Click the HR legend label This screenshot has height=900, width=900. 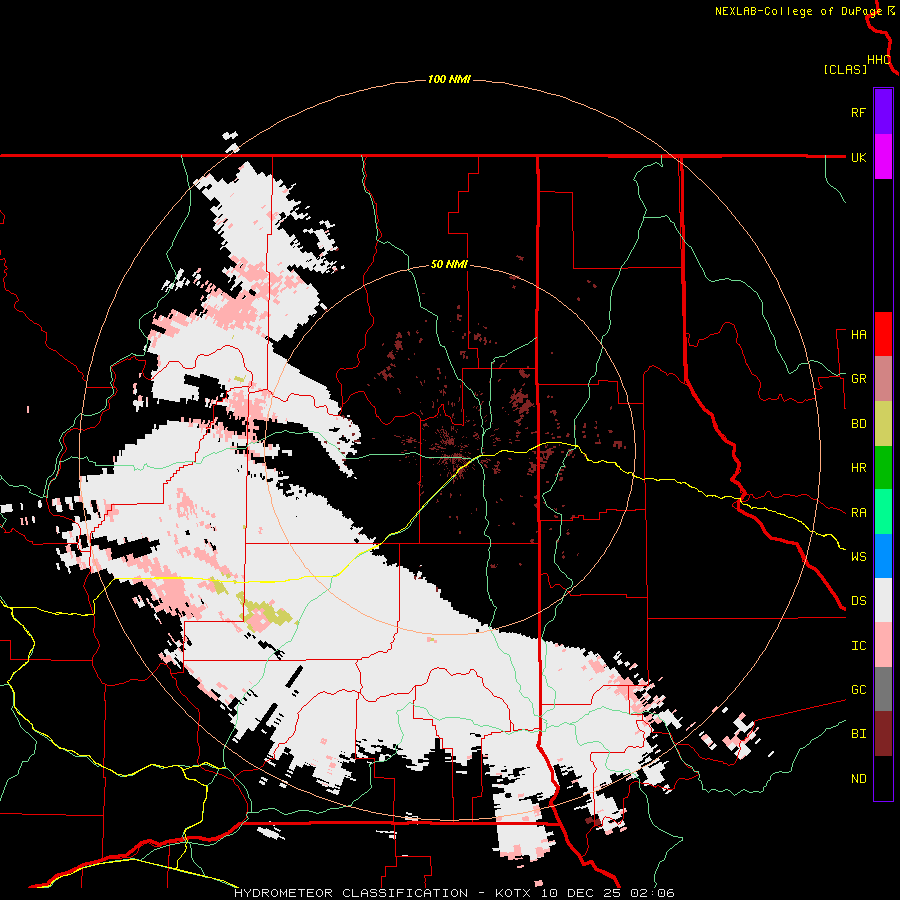pos(858,468)
